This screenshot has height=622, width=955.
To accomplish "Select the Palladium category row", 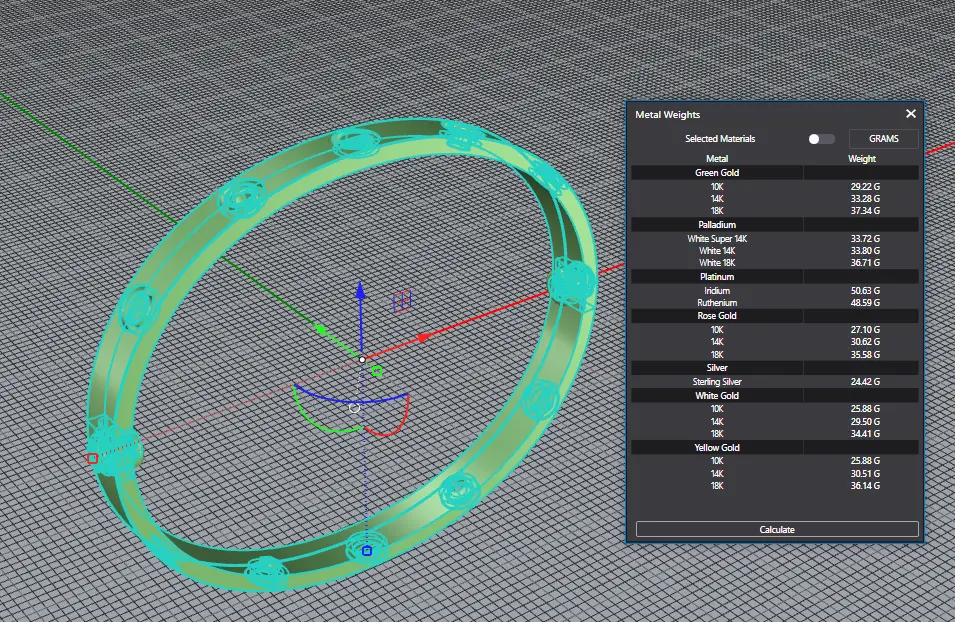I will [x=775, y=225].
